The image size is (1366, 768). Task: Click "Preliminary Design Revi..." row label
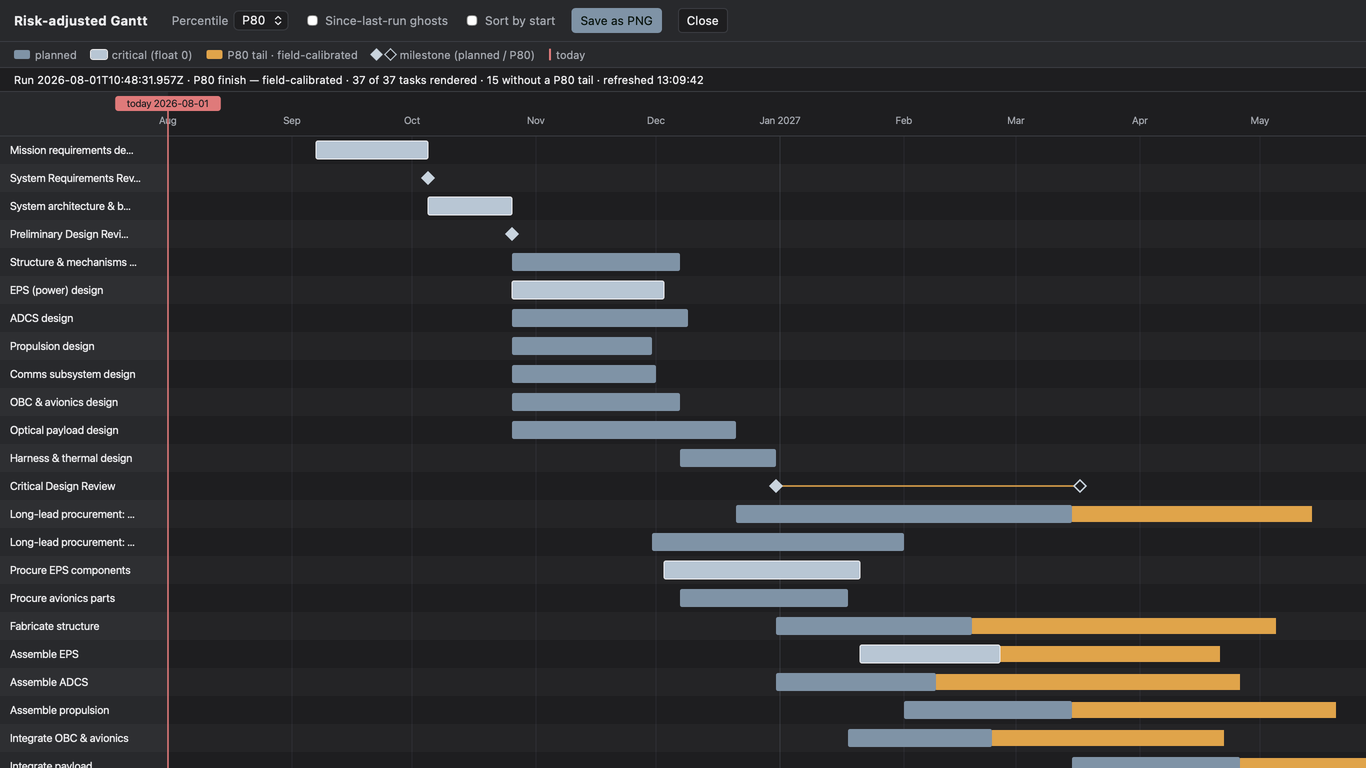pos(69,234)
